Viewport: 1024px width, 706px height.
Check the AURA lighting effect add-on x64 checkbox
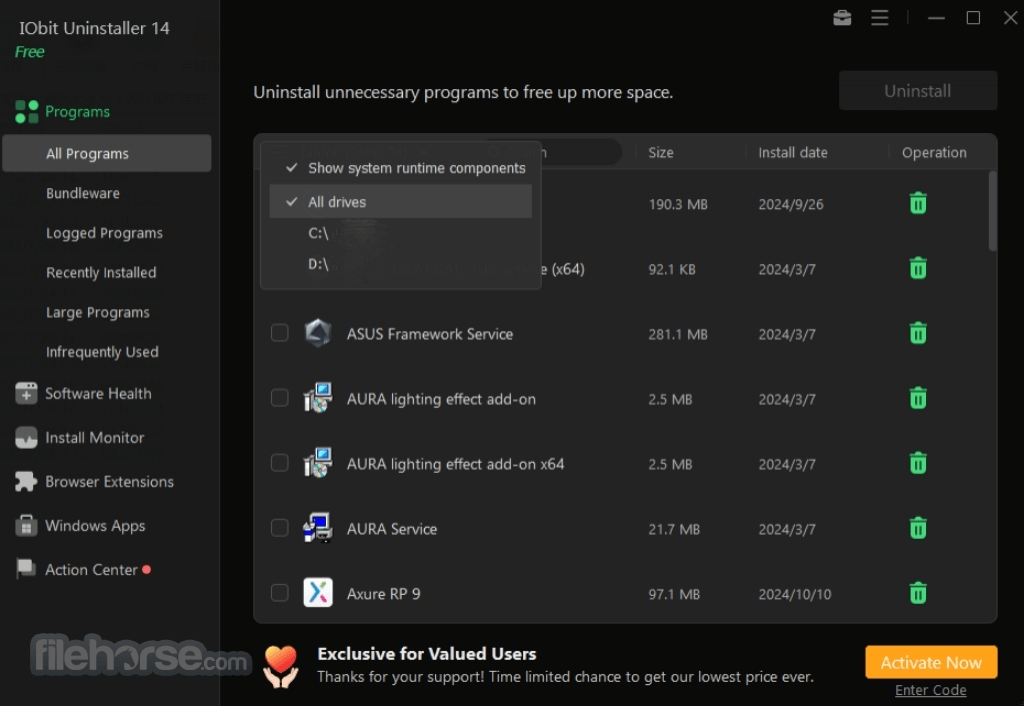(x=280, y=463)
